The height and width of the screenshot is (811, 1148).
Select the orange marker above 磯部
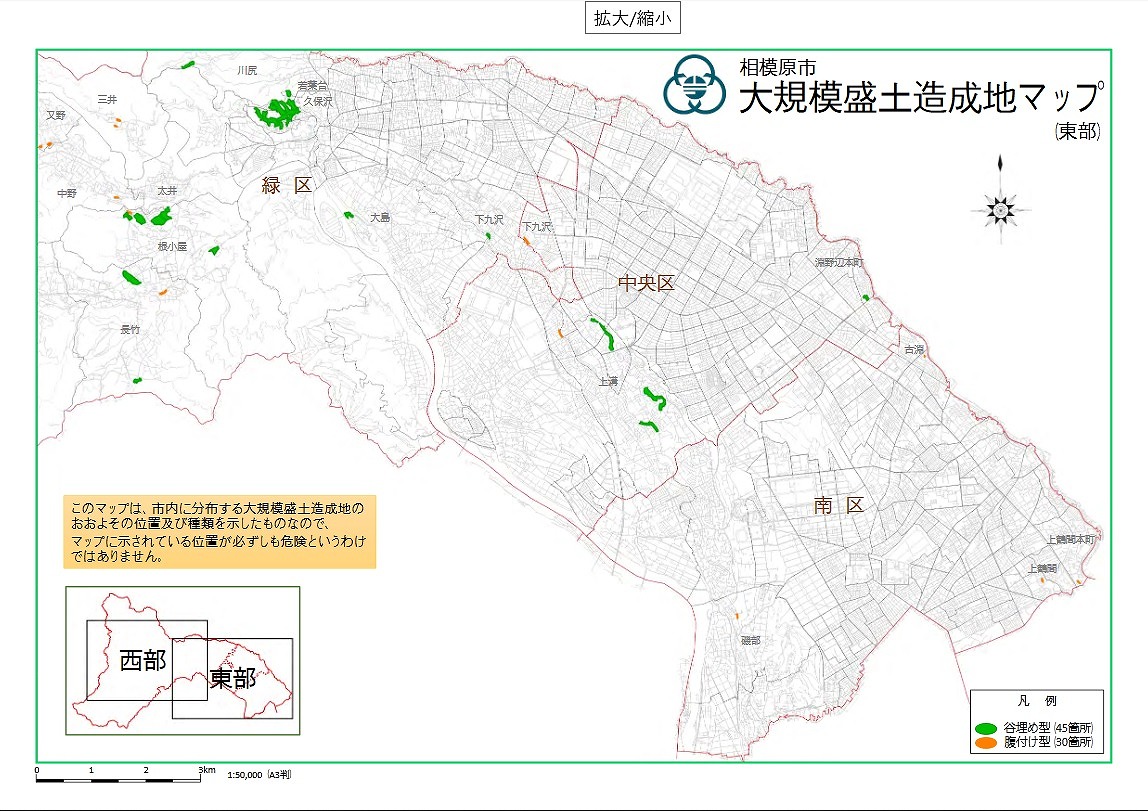pos(736,615)
